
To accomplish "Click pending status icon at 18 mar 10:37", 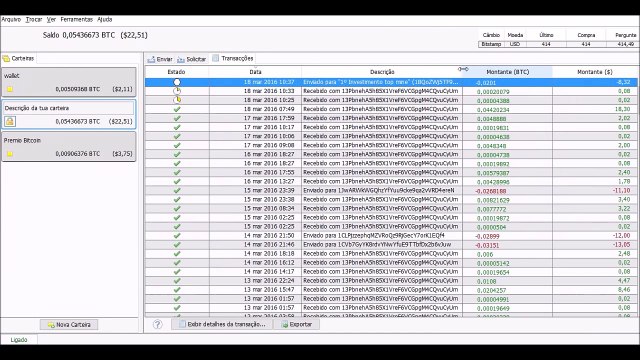I will tap(177, 82).
